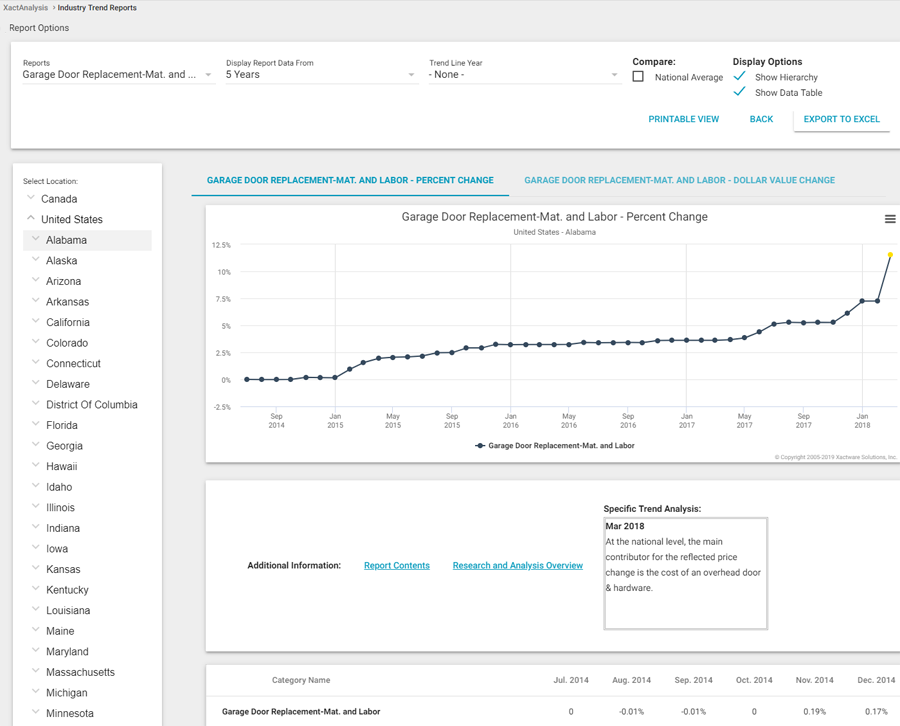The height and width of the screenshot is (726, 900).
Task: Collapse the United States tree node
Action: [31, 218]
